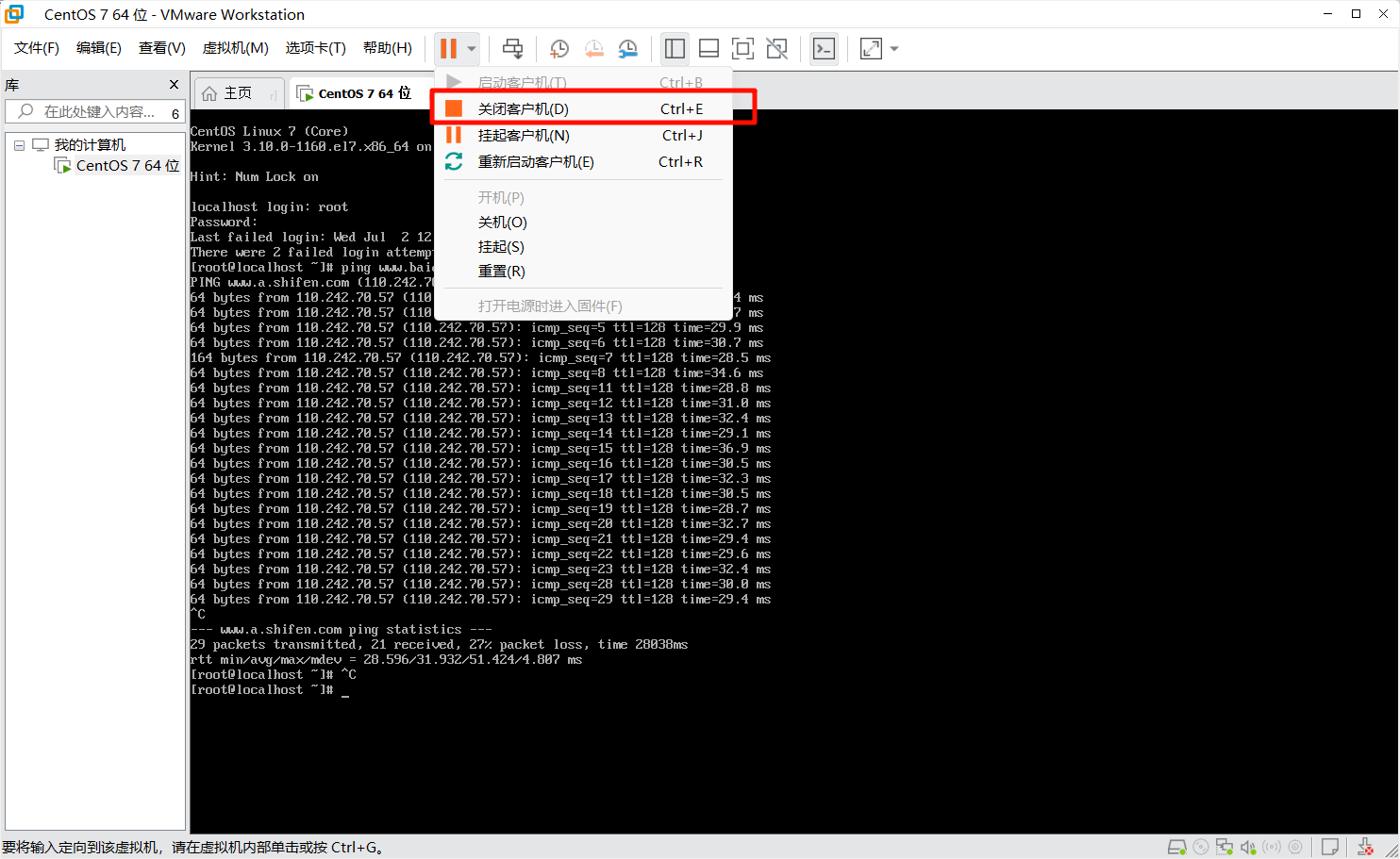This screenshot has height=859, width=1400.
Task: Open the stretch display dropdown arrow
Action: click(x=894, y=49)
